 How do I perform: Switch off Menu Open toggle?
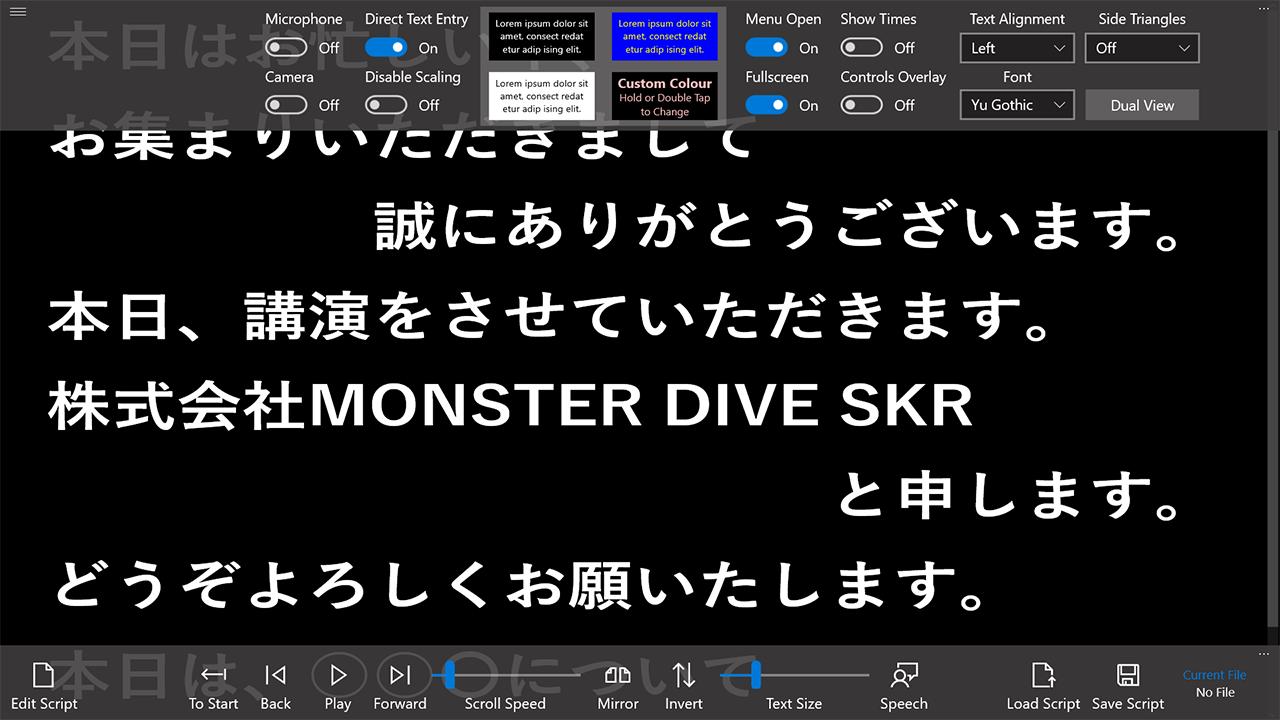coord(767,47)
